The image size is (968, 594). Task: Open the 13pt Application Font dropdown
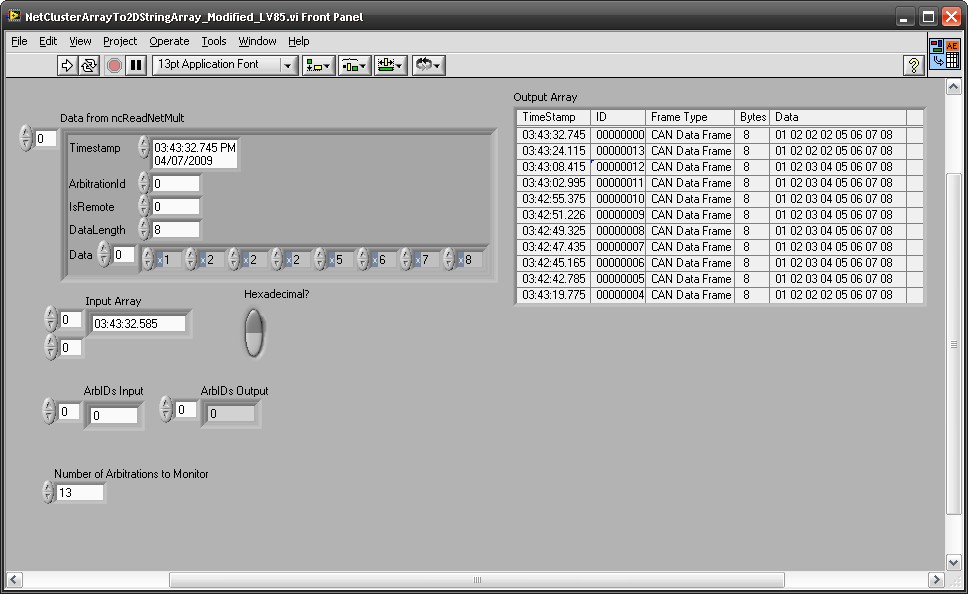point(225,65)
